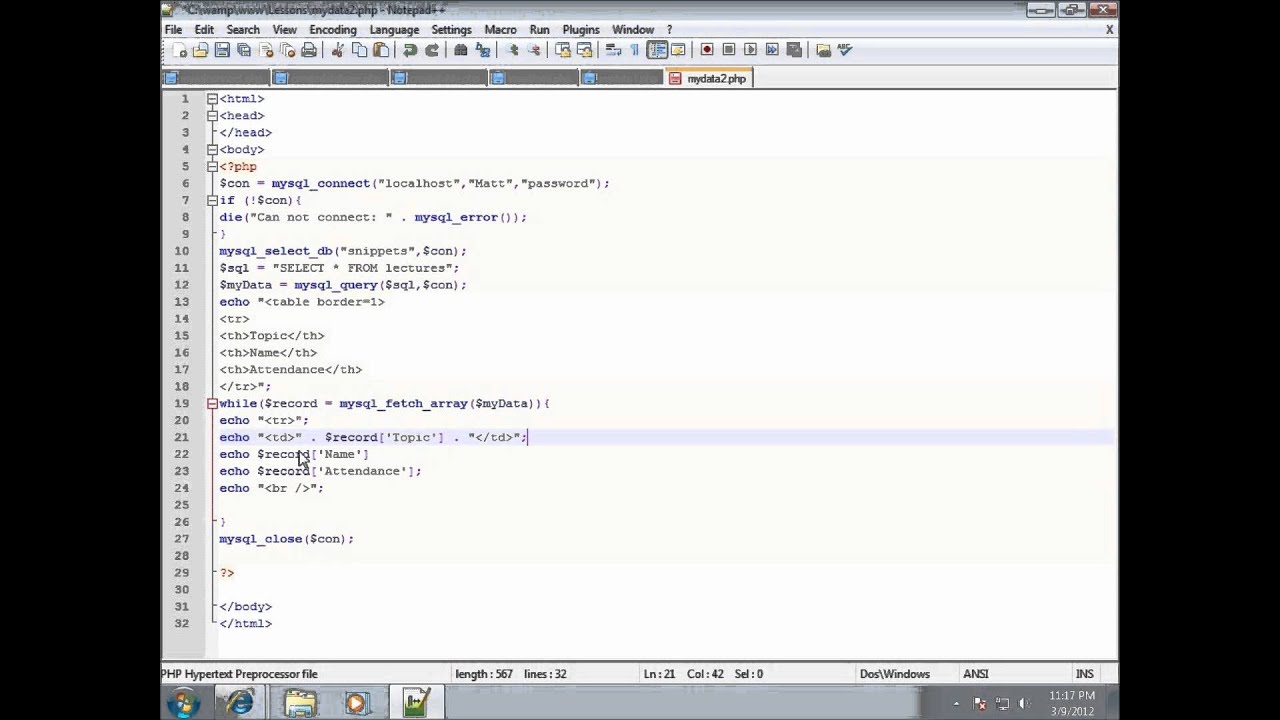
Task: Collapse the while loop fold on line 19
Action: pos(212,403)
